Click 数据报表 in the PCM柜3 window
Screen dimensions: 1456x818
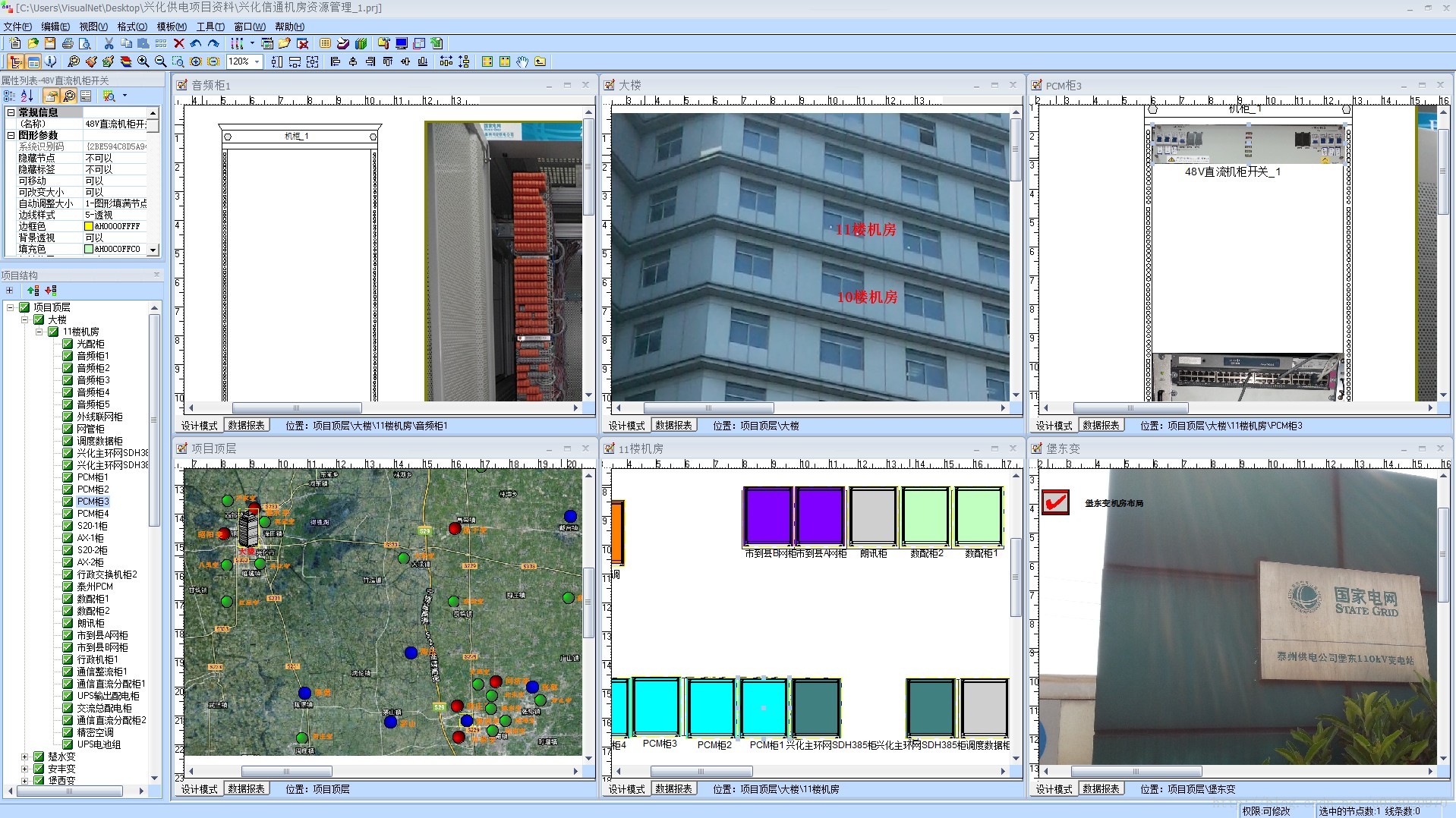point(1101,426)
